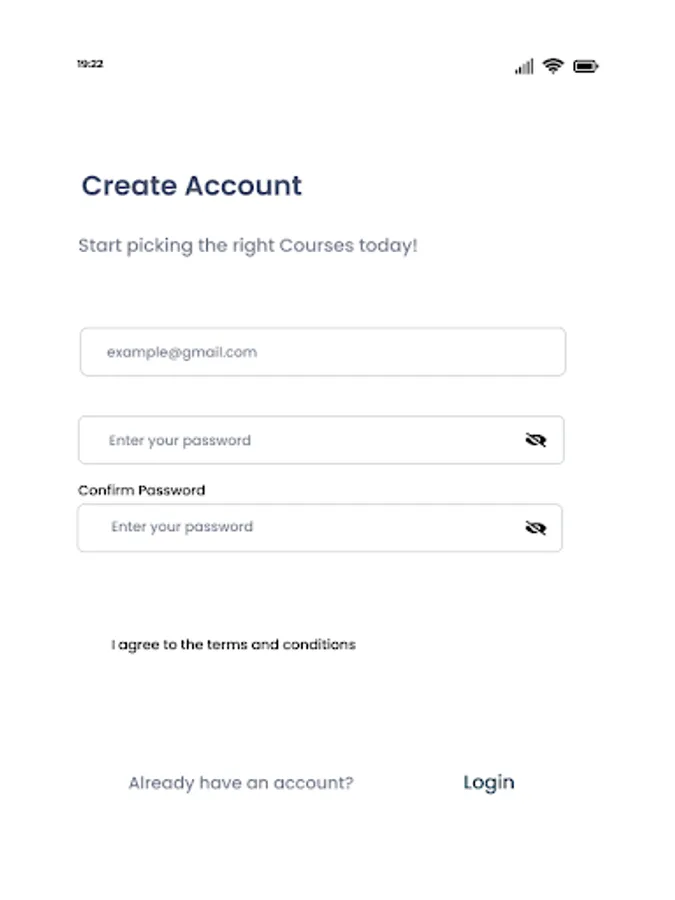Click the word conditions in agreement text

319,645
